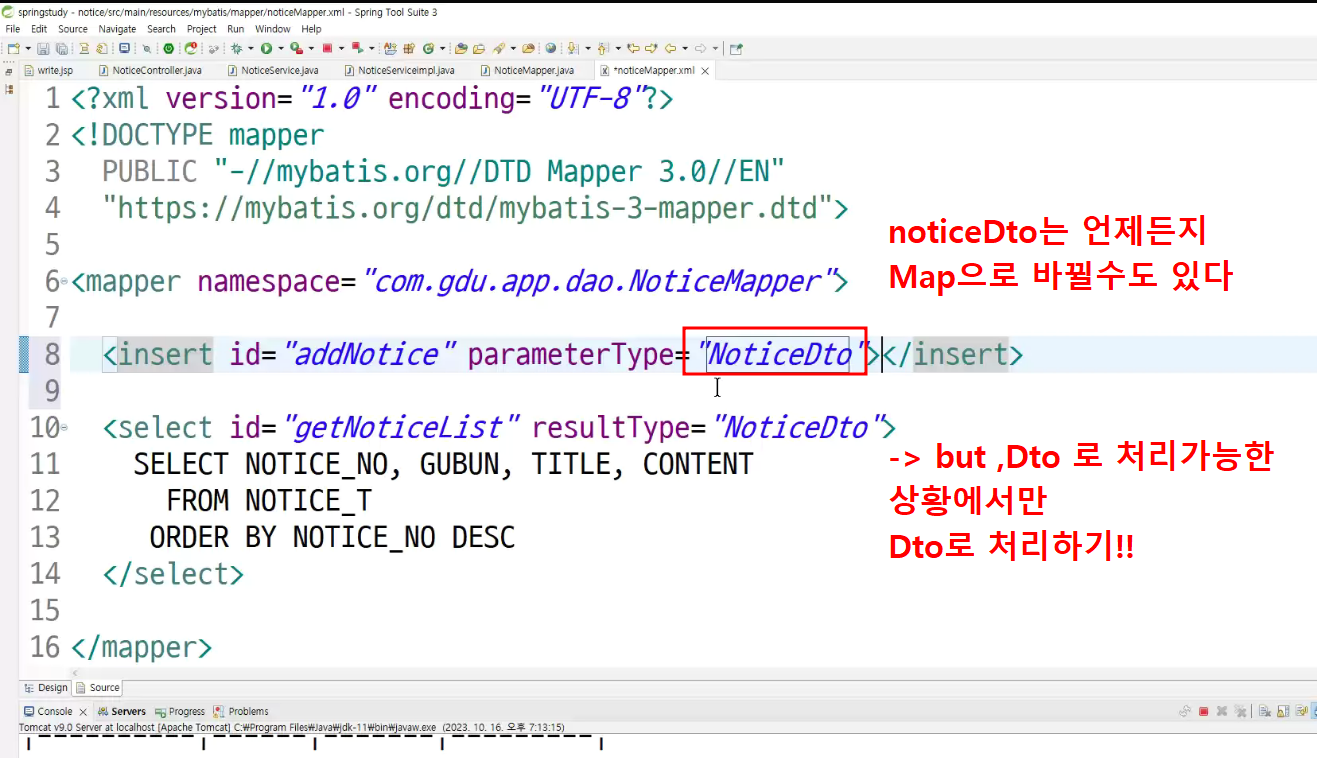The image size is (1317, 758).
Task: Click the Clear Console icon
Action: tap(1264, 712)
